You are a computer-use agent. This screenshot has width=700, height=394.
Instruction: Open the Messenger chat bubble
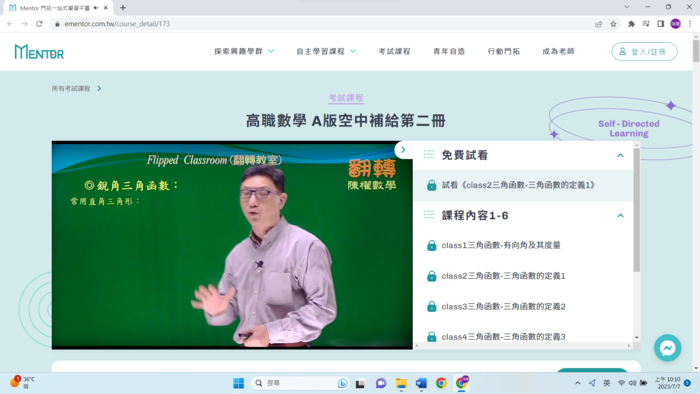667,348
